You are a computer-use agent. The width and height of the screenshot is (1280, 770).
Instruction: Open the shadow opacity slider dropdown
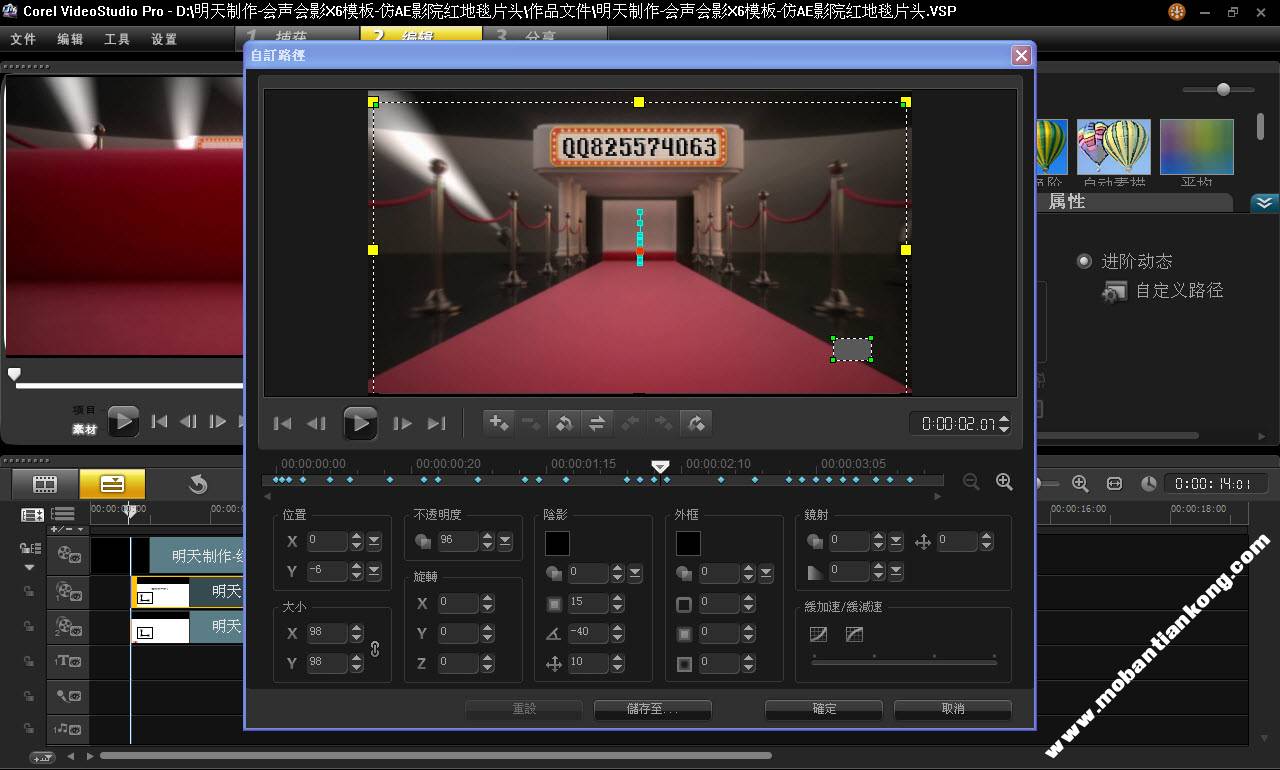pos(635,573)
